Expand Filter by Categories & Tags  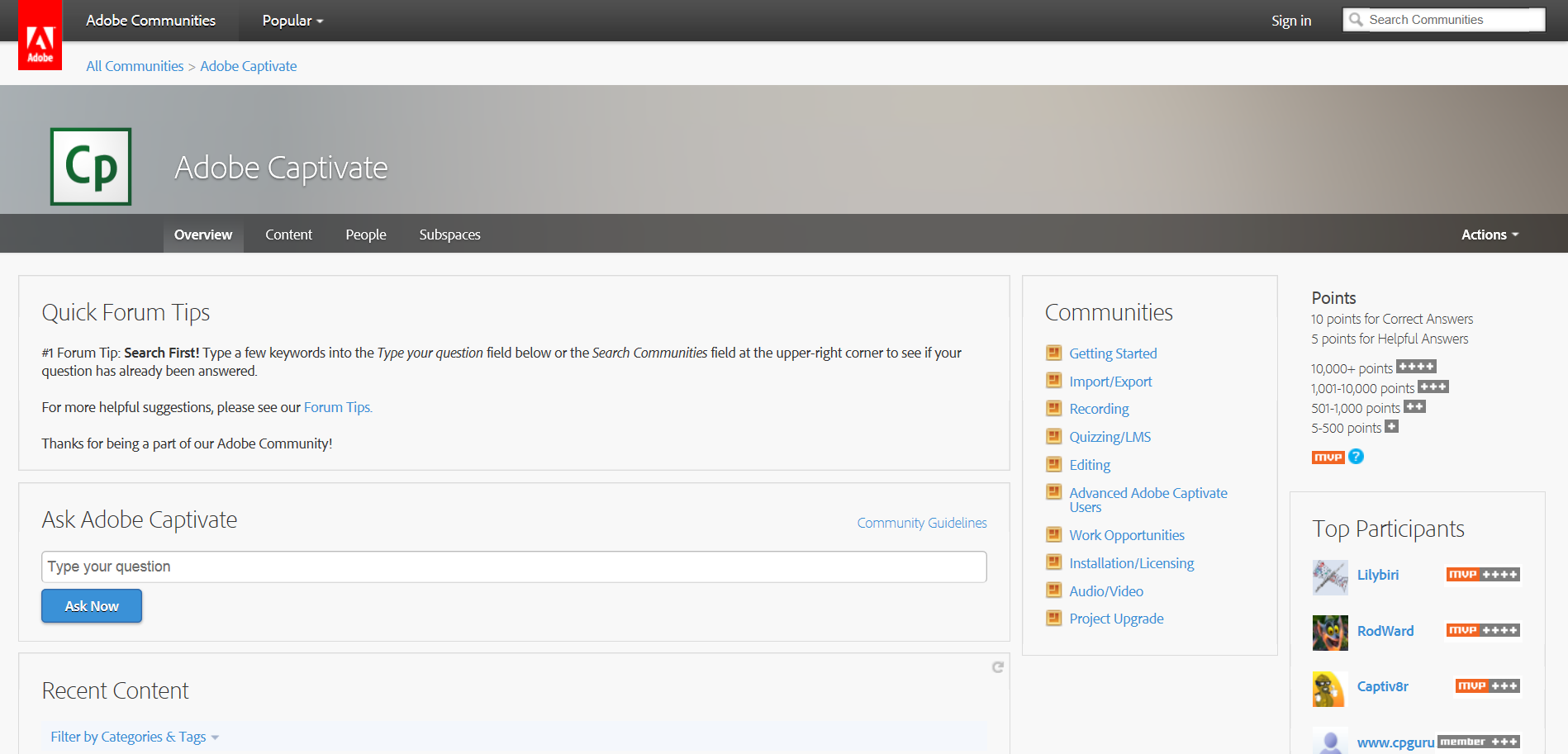tap(135, 737)
